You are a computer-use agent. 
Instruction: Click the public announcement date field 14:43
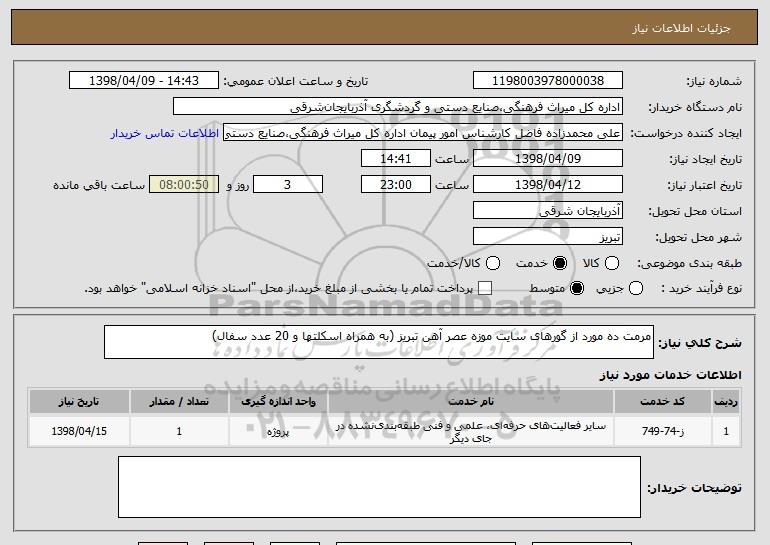click(144, 81)
